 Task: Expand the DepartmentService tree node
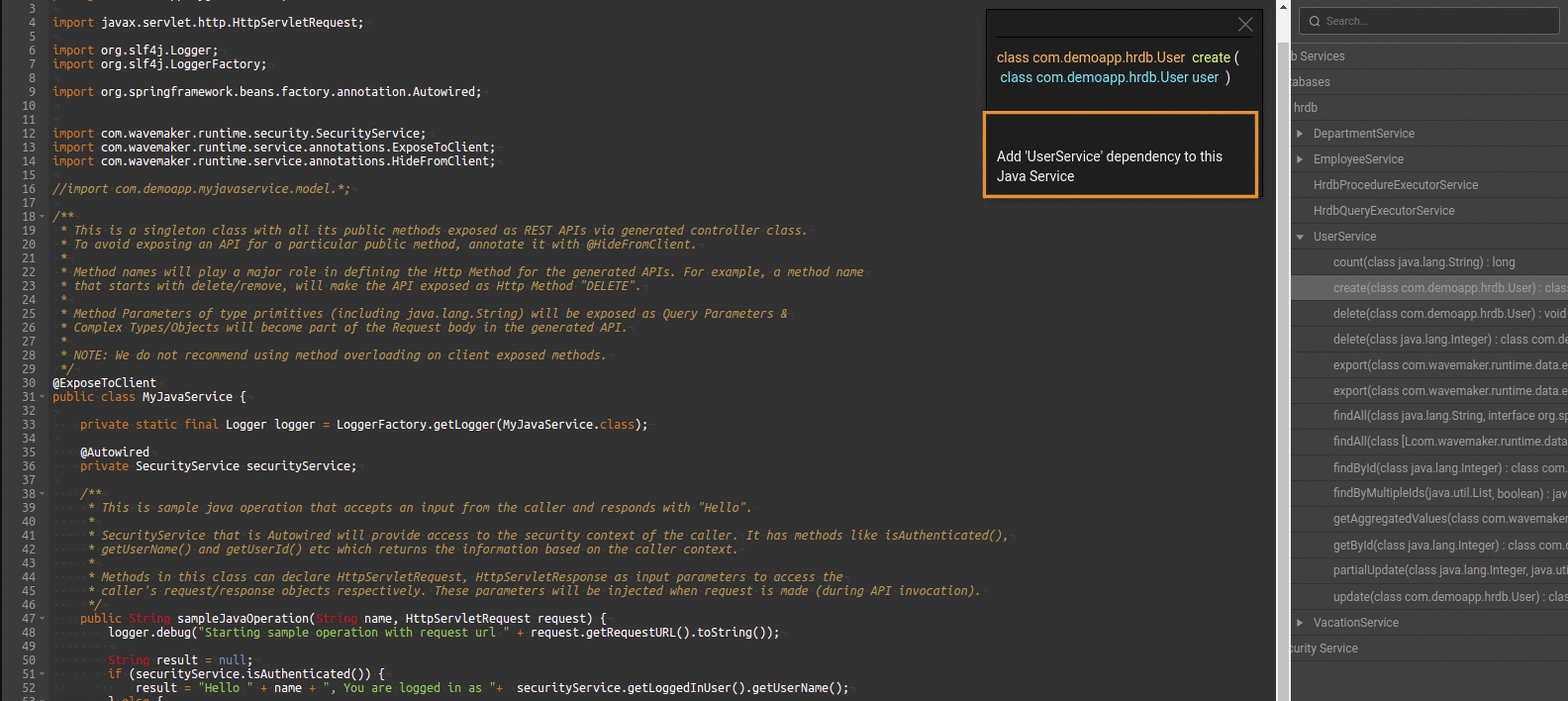[1300, 134]
